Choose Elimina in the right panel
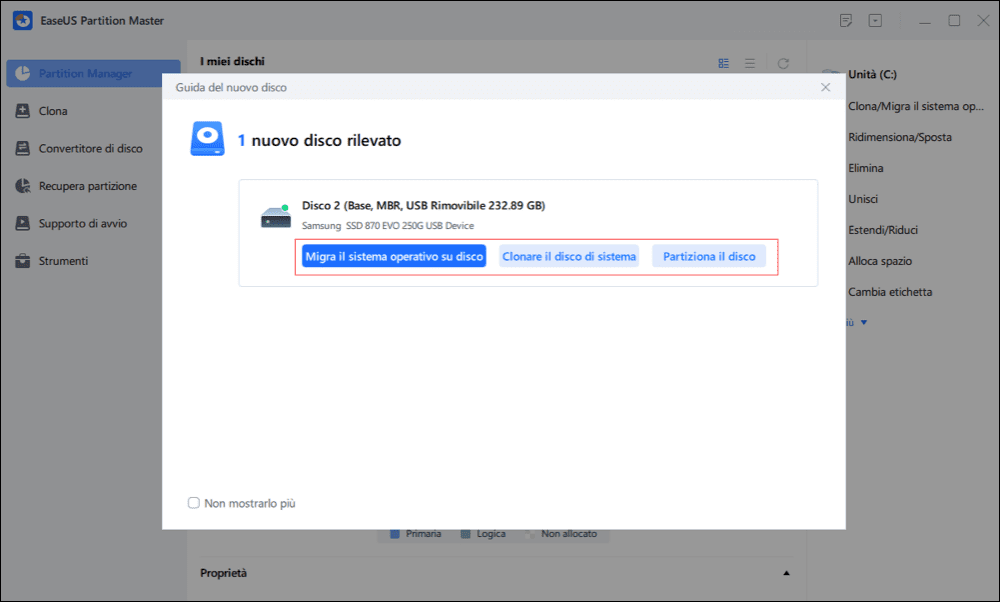This screenshot has width=1000, height=602. click(x=865, y=168)
